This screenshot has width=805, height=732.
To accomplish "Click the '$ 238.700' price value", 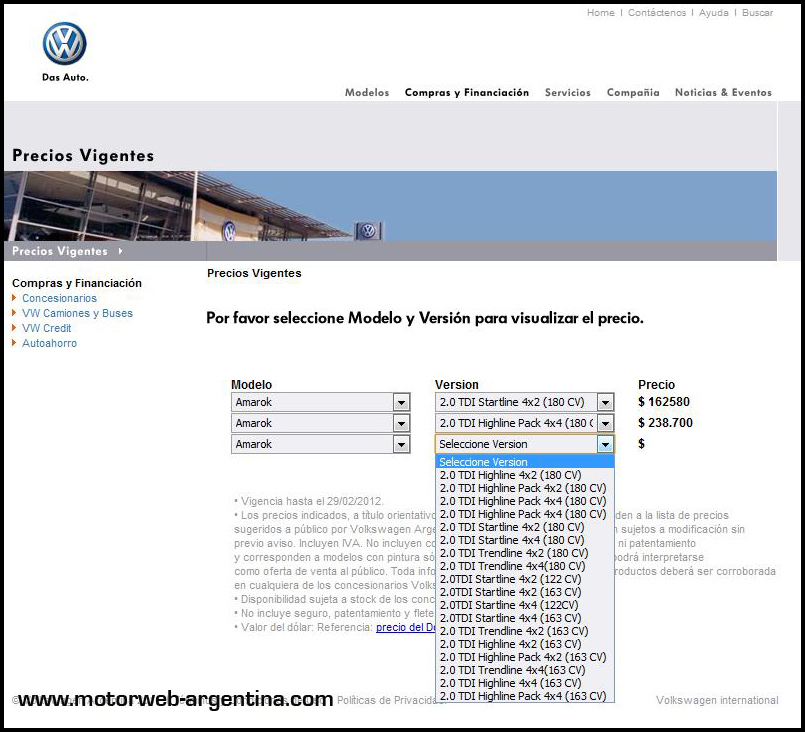I will tap(665, 423).
